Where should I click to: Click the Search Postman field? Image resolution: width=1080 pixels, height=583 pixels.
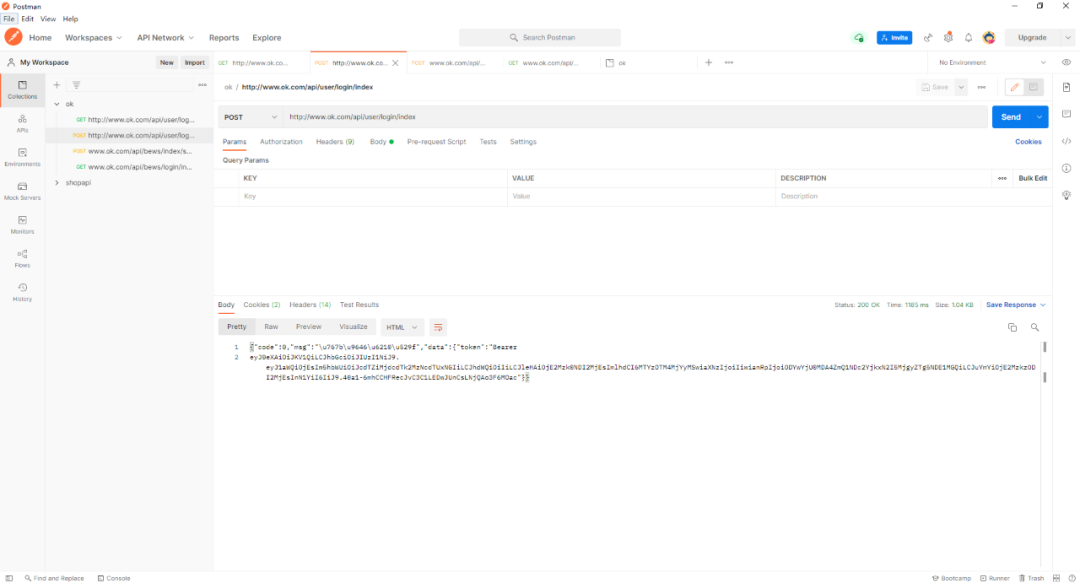click(540, 38)
